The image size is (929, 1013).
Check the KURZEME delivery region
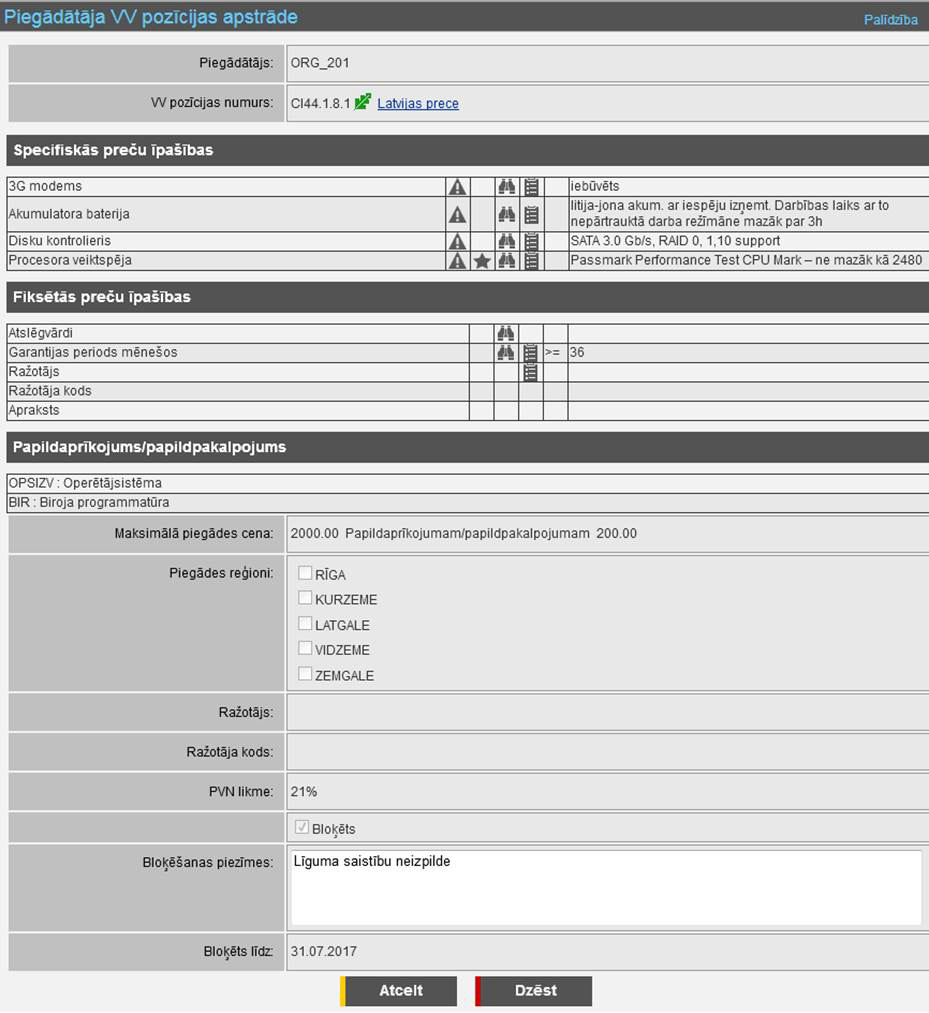coord(305,598)
